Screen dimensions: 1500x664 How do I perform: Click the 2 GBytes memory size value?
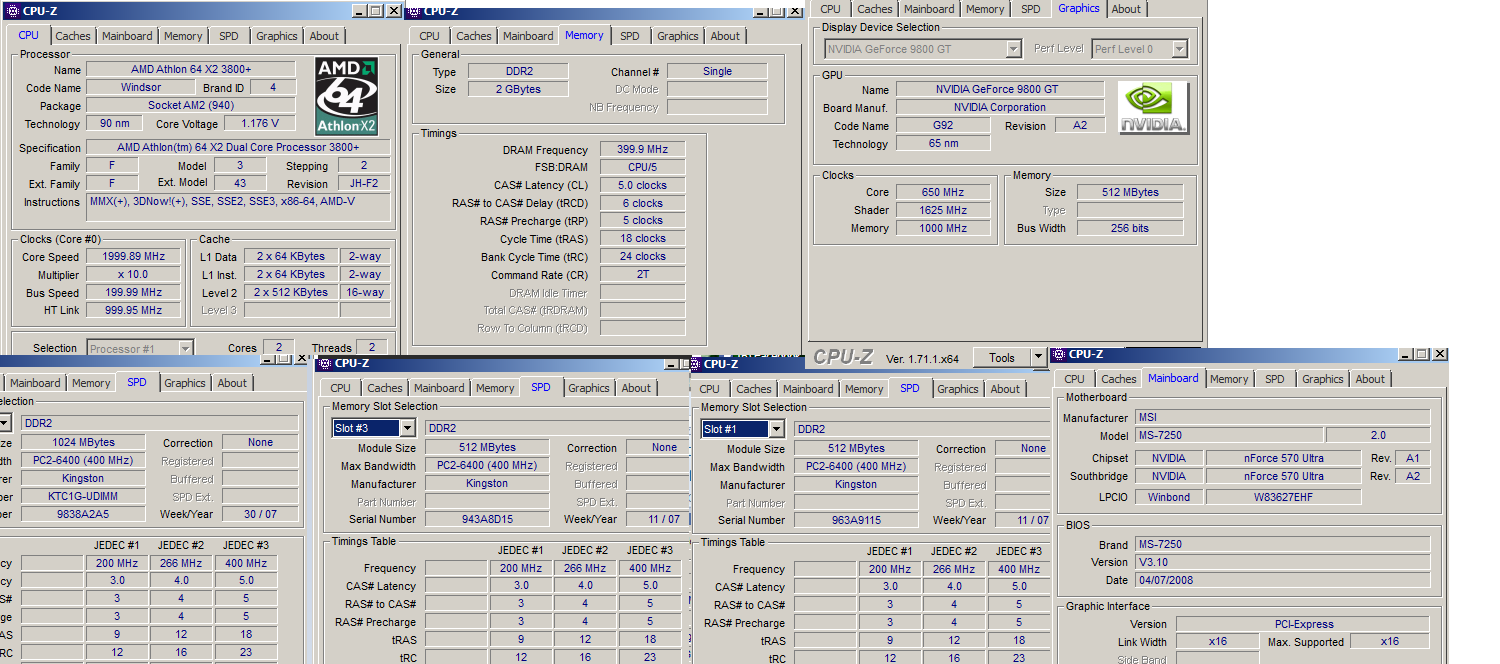pyautogui.click(x=517, y=89)
